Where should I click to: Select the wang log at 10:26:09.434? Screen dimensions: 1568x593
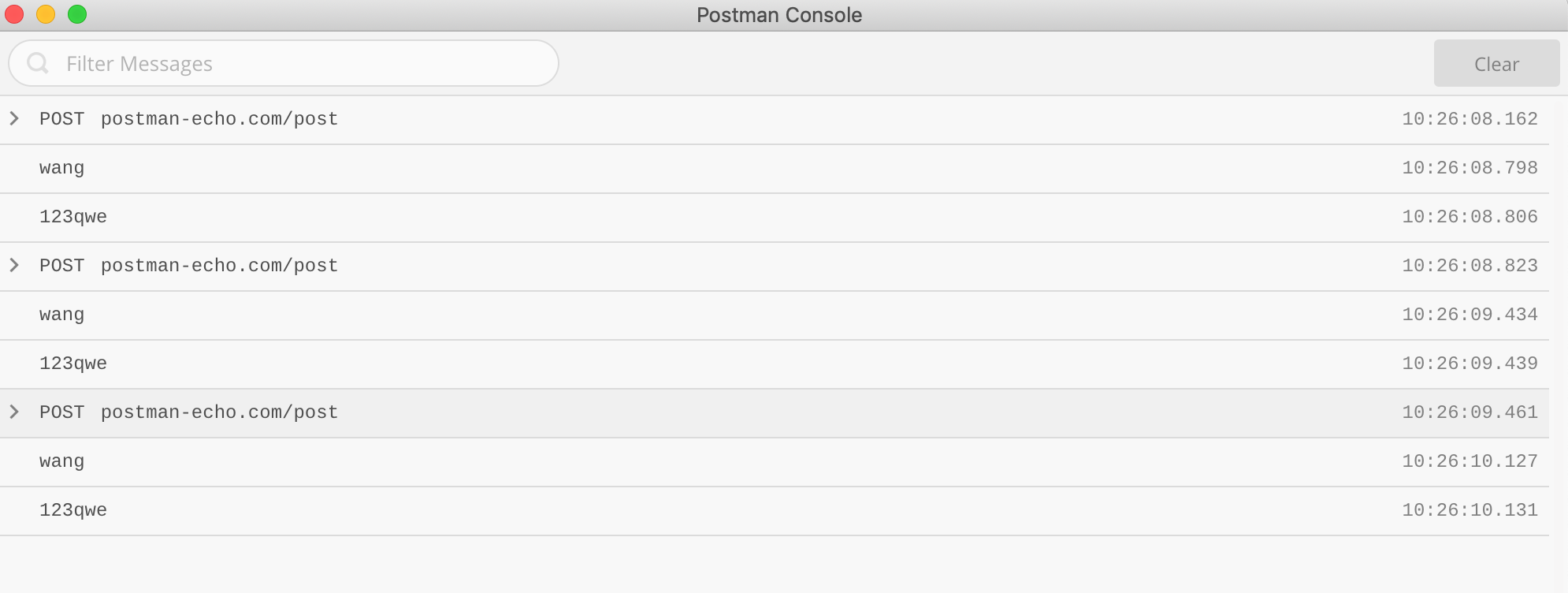775,315
